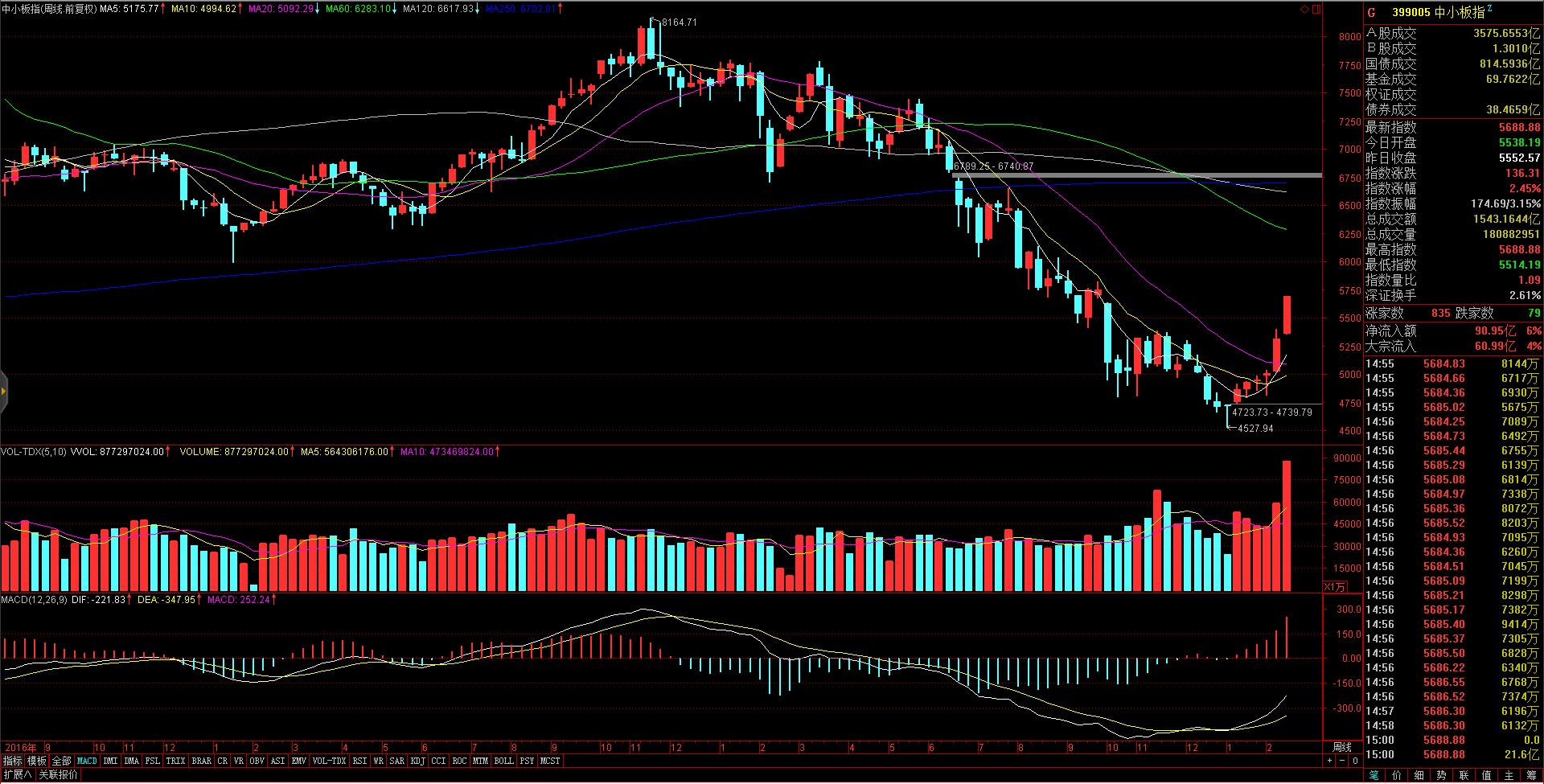Click the red G icon beside 399005
Viewport: 1544px width, 784px height.
(1372, 13)
